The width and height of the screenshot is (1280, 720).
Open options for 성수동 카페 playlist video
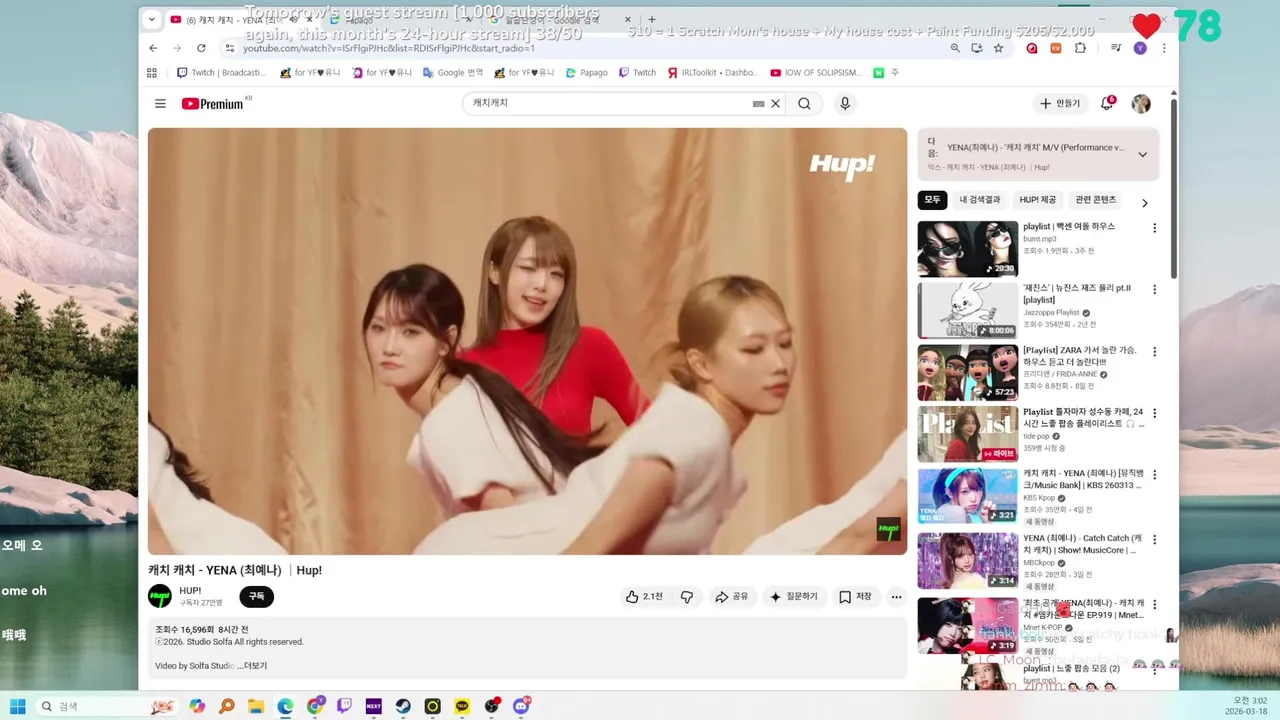click(1154, 413)
